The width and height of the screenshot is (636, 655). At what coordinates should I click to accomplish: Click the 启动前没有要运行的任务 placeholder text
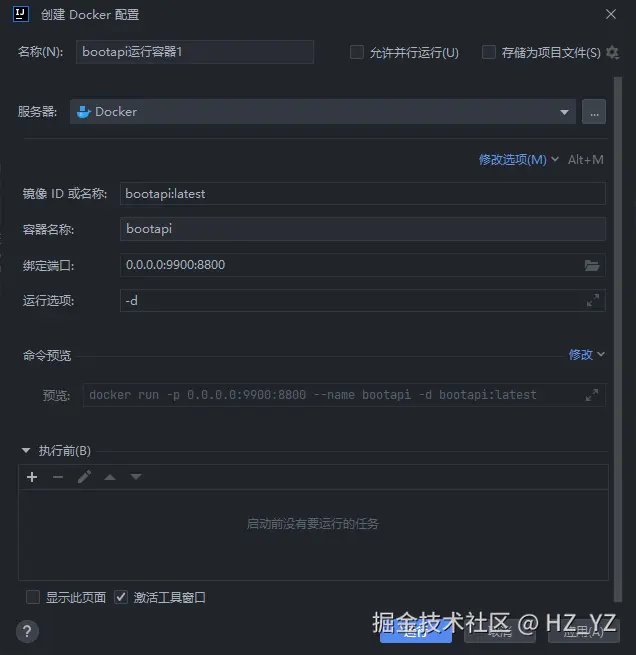[x=313, y=524]
